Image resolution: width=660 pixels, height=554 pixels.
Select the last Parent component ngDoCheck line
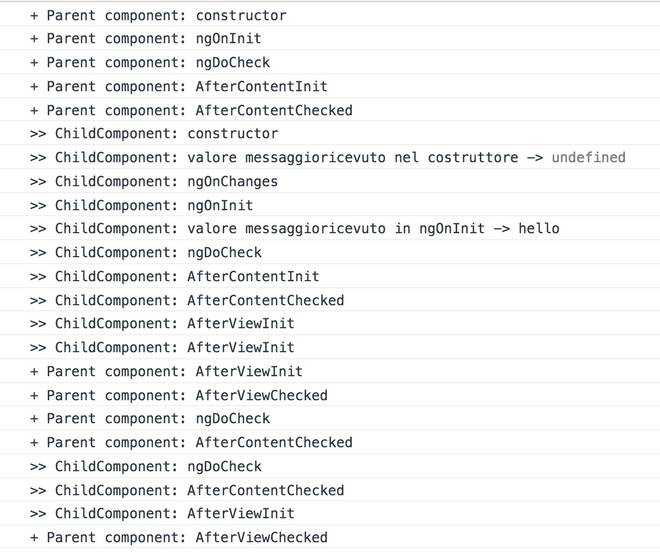point(150,419)
